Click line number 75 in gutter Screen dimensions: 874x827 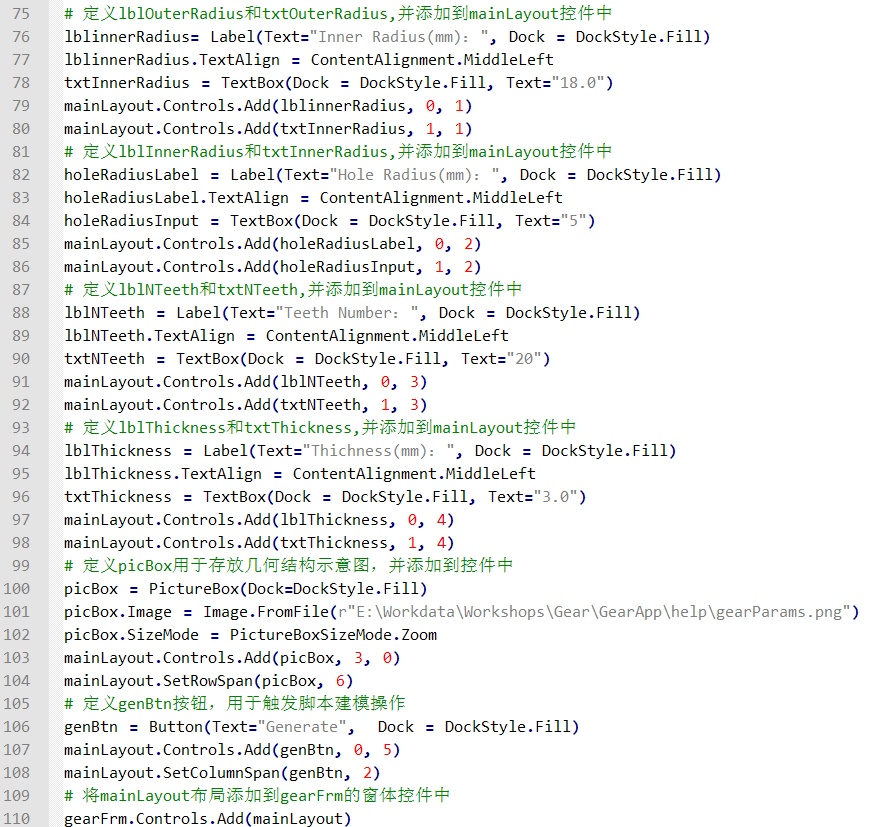(21, 13)
